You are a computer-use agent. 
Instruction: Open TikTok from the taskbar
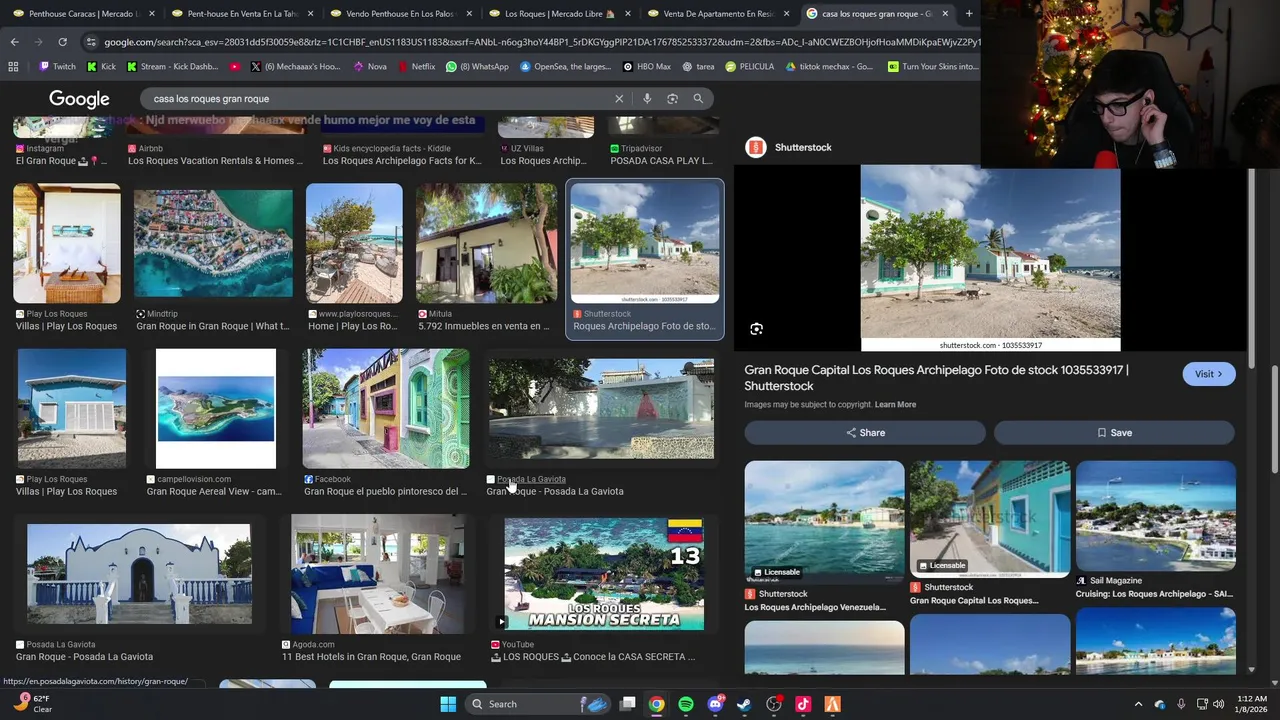[803, 704]
